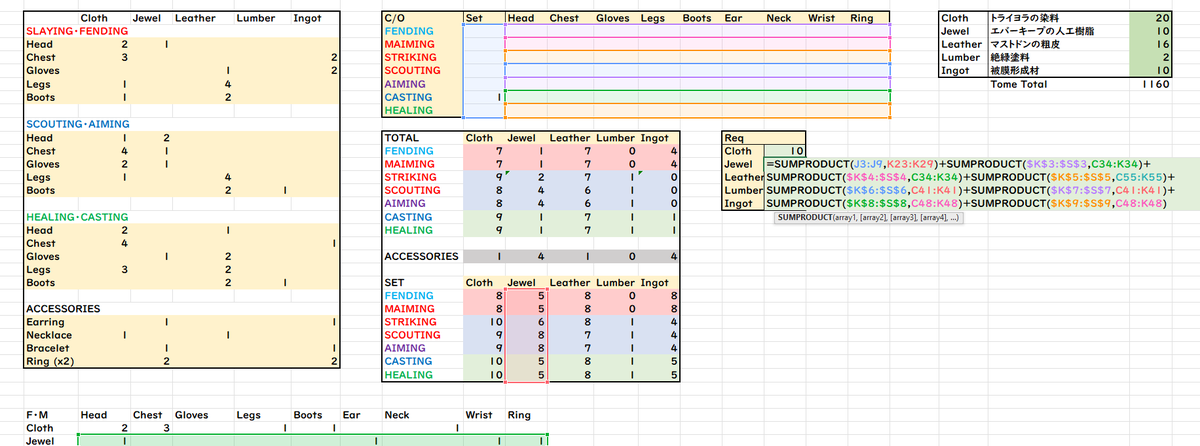This screenshot has width=1200, height=446.
Task: Click the Lumber column header in left table
Action: [257, 18]
